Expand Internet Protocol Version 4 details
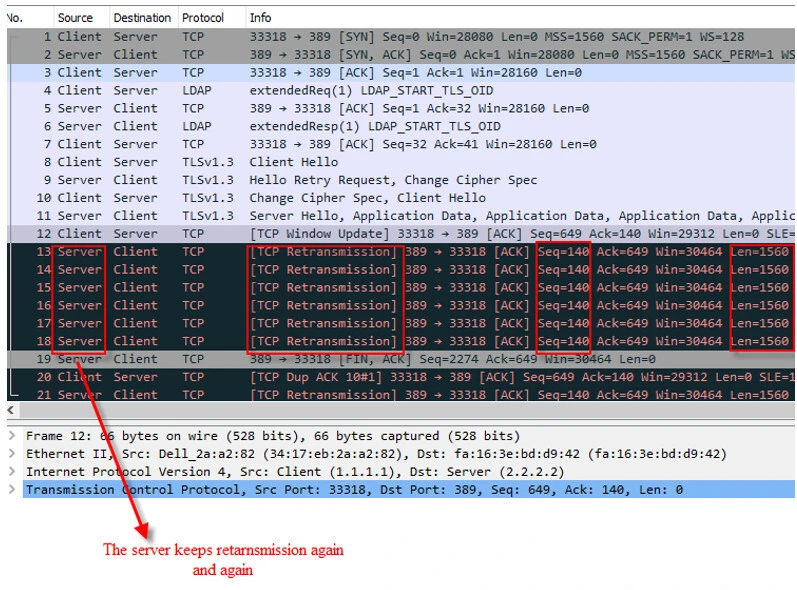The width and height of the screenshot is (797, 590). [x=12, y=472]
